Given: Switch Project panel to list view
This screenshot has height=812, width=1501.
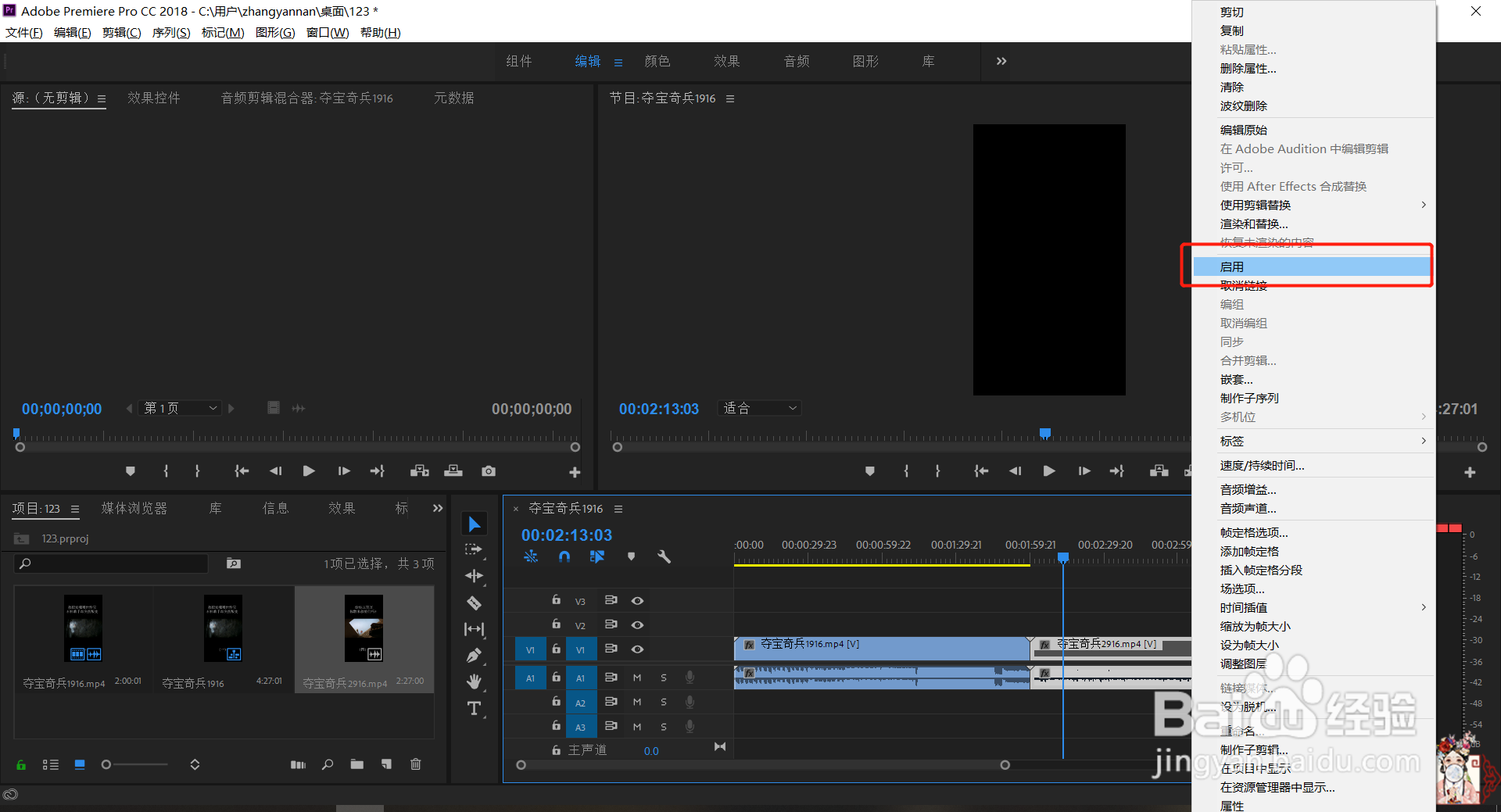Looking at the screenshot, I should click(x=51, y=764).
